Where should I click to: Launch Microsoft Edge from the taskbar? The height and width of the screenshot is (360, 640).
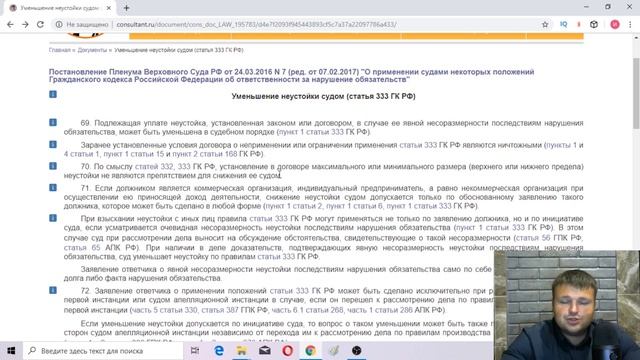pos(219,351)
